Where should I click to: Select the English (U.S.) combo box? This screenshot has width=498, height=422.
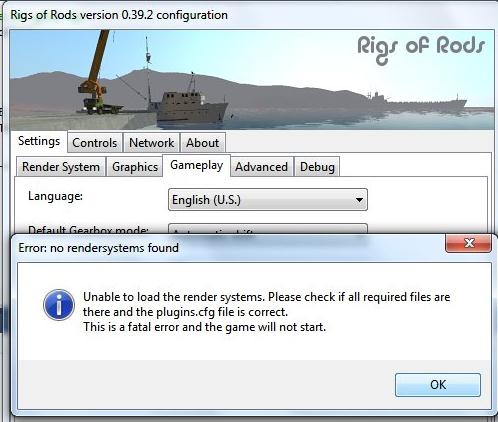coord(268,200)
